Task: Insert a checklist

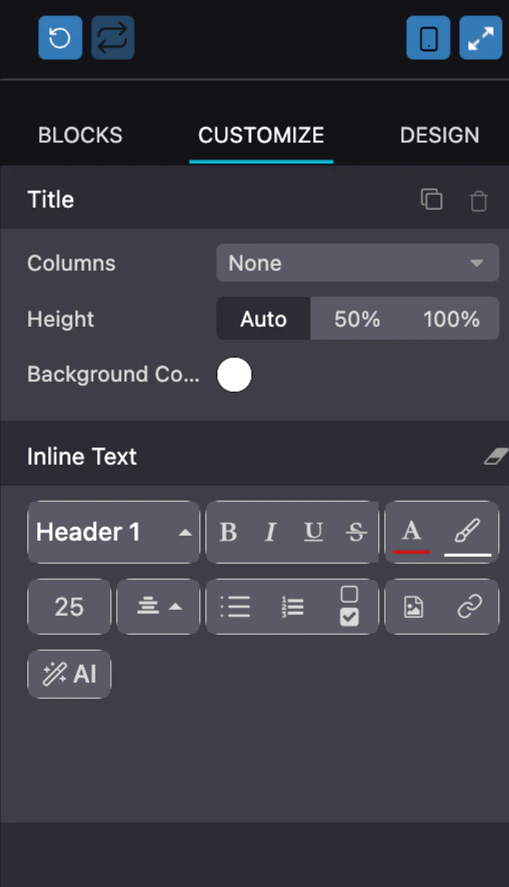Action: (x=349, y=606)
